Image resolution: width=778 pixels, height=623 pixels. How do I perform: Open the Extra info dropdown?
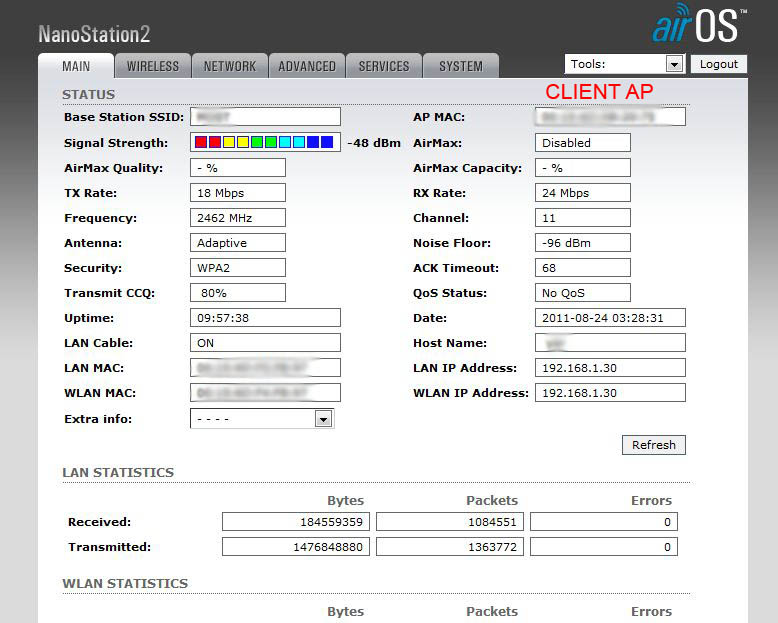(262, 419)
